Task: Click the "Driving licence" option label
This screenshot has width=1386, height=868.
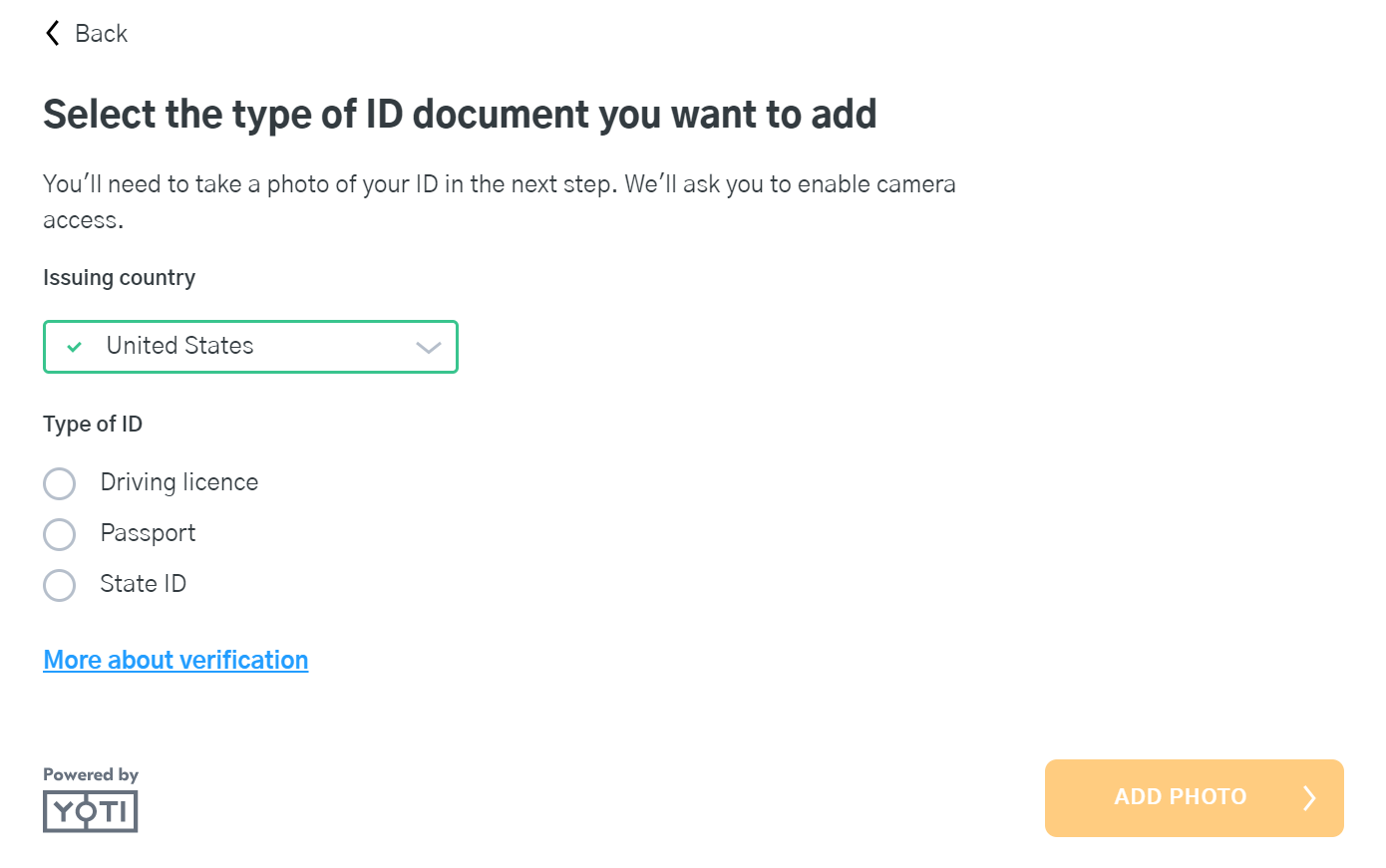Action: (179, 482)
